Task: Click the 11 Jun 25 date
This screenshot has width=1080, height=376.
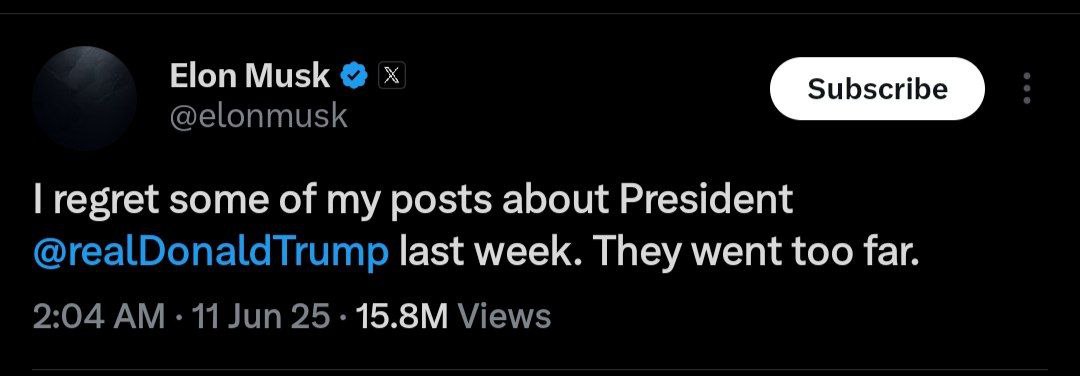Action: 261,317
